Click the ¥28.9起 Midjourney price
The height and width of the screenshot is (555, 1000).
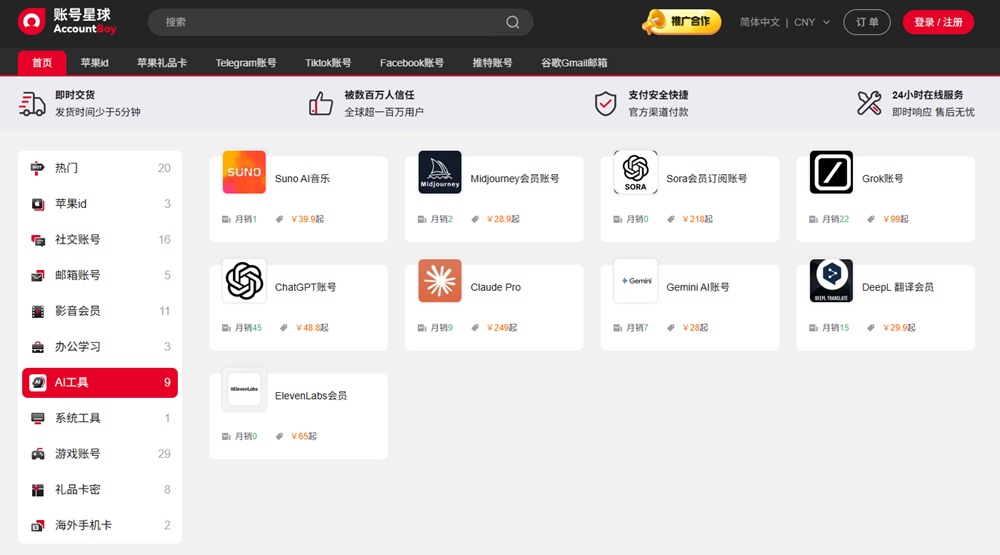tap(503, 219)
